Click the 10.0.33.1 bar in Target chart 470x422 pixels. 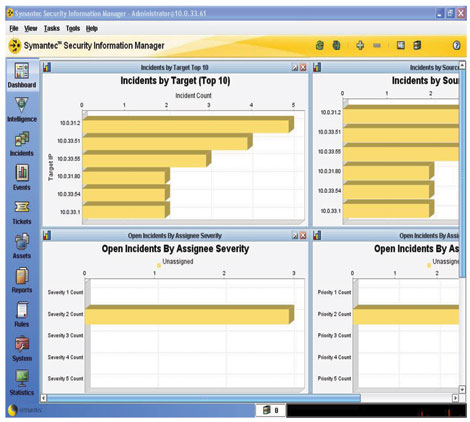coord(126,210)
